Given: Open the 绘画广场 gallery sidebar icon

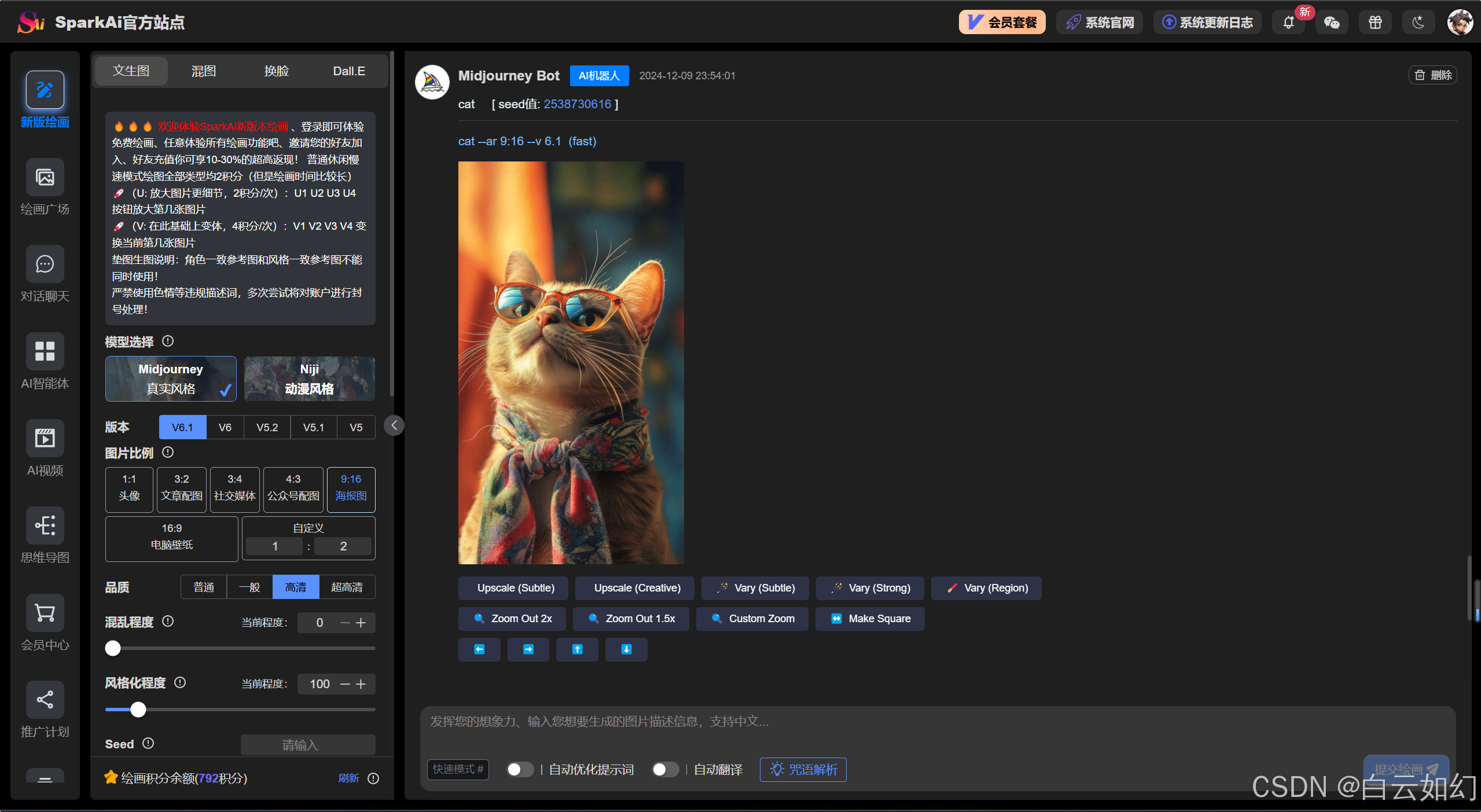Looking at the screenshot, I should tap(45, 177).
